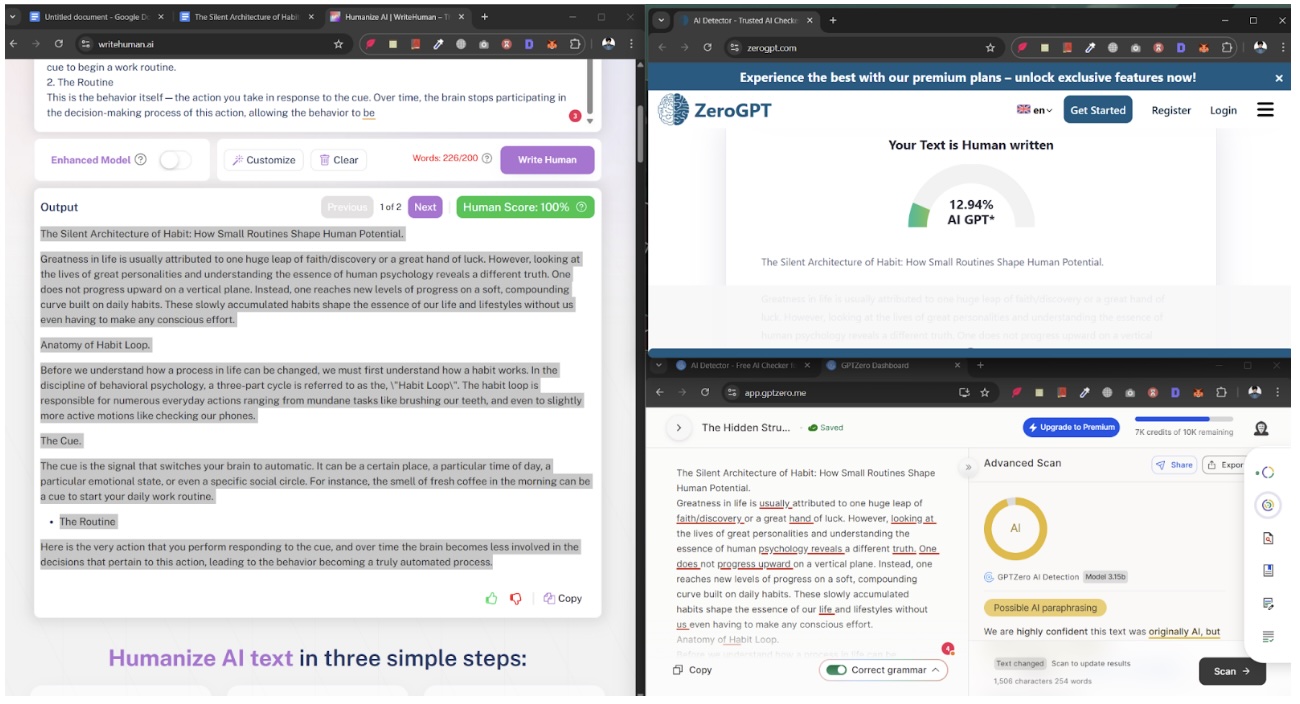Select the highlighted scan icon in GPTZero side panel

(x=1267, y=506)
